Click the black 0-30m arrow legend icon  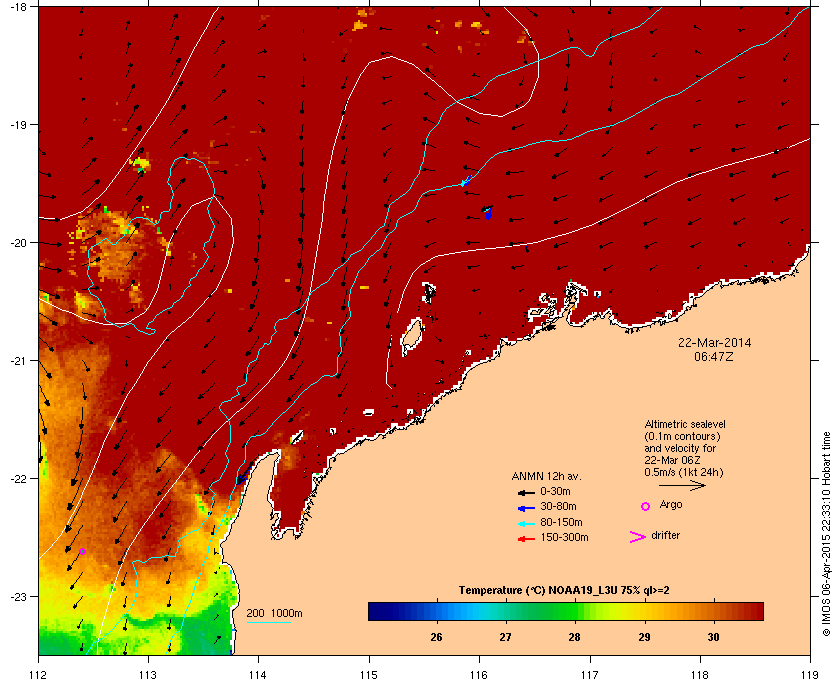tap(526, 492)
